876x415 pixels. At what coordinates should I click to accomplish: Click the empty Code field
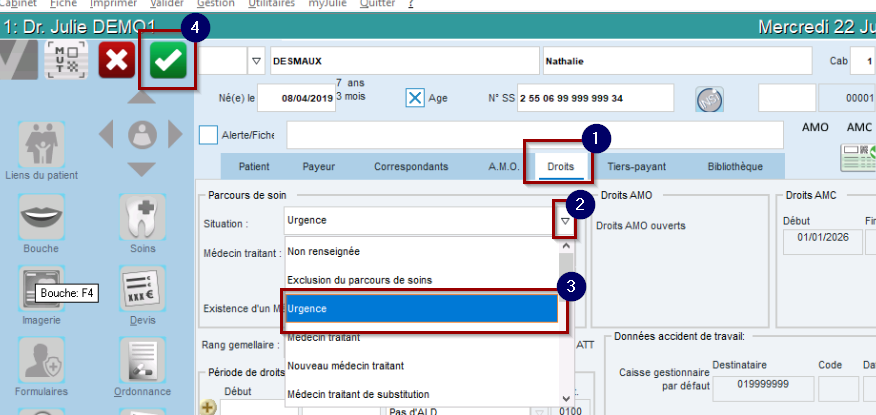839,389
